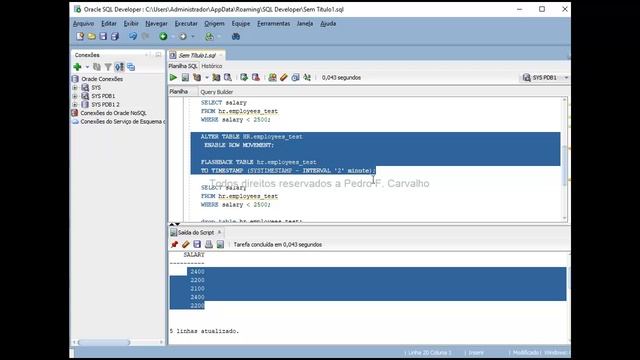Screen dimensions: 640x360
Task: Switch to the Planilha SQL tab
Action: (x=183, y=66)
